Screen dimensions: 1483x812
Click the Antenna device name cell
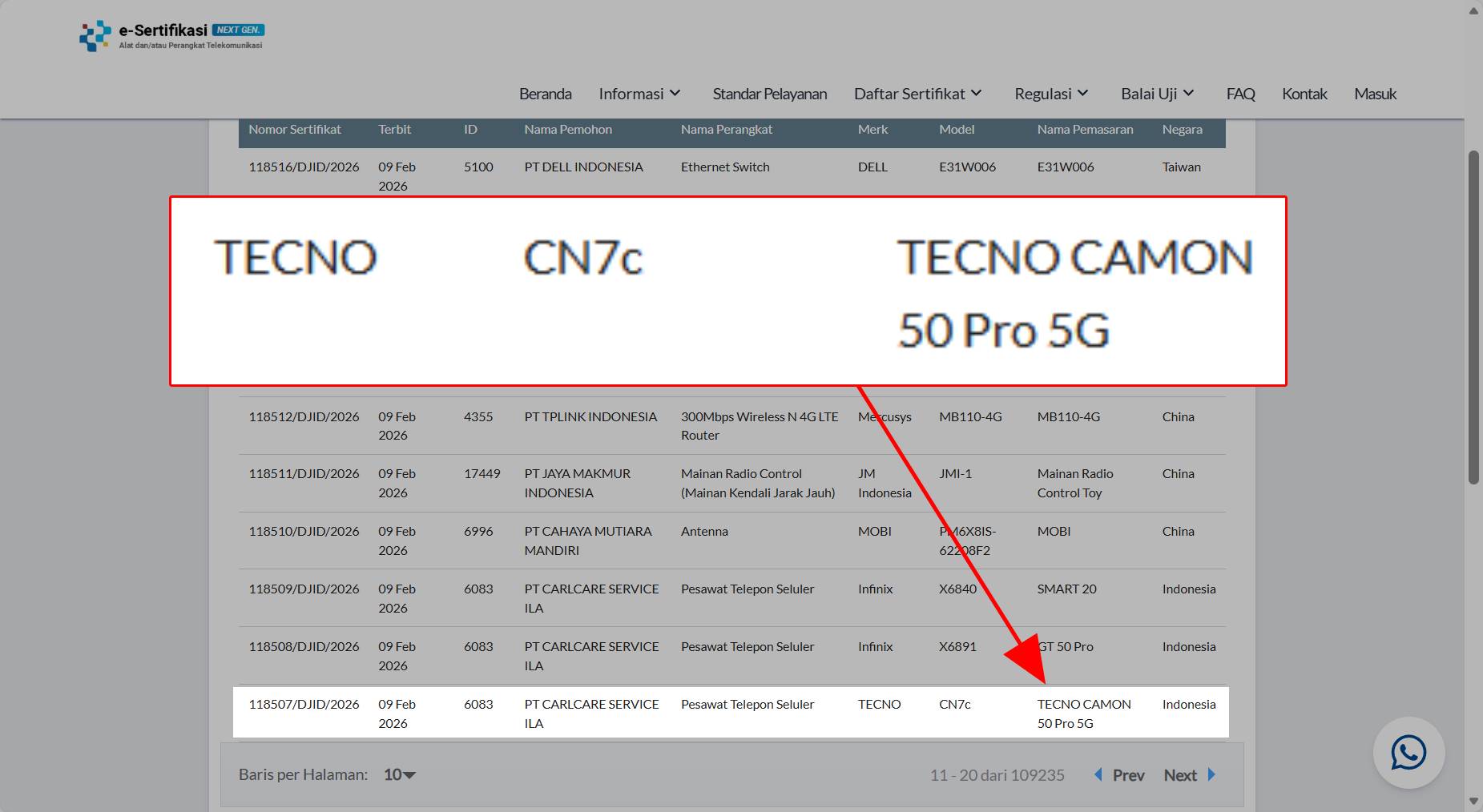click(x=704, y=531)
